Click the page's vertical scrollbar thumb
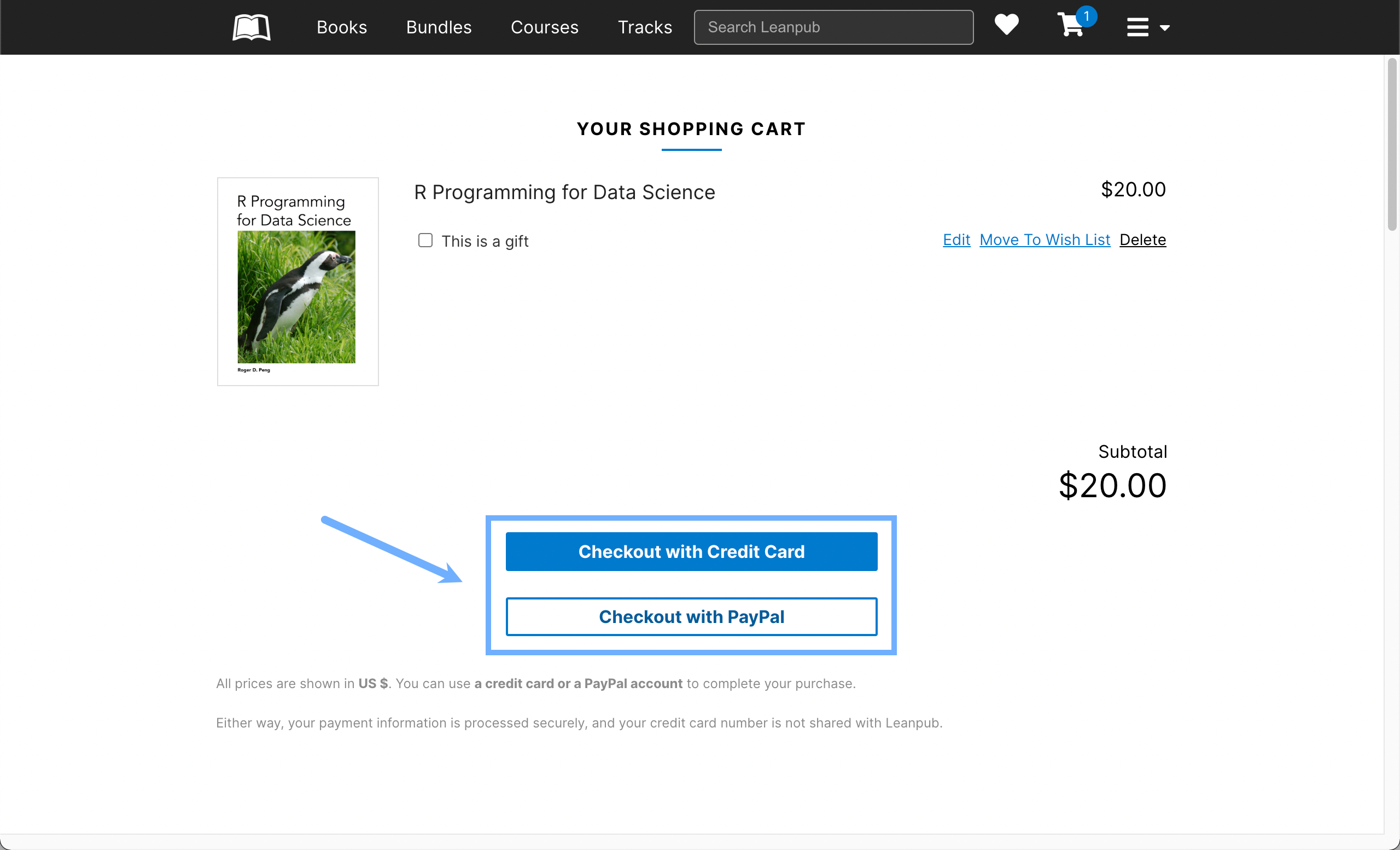This screenshot has height=850, width=1400. tap(1391, 145)
